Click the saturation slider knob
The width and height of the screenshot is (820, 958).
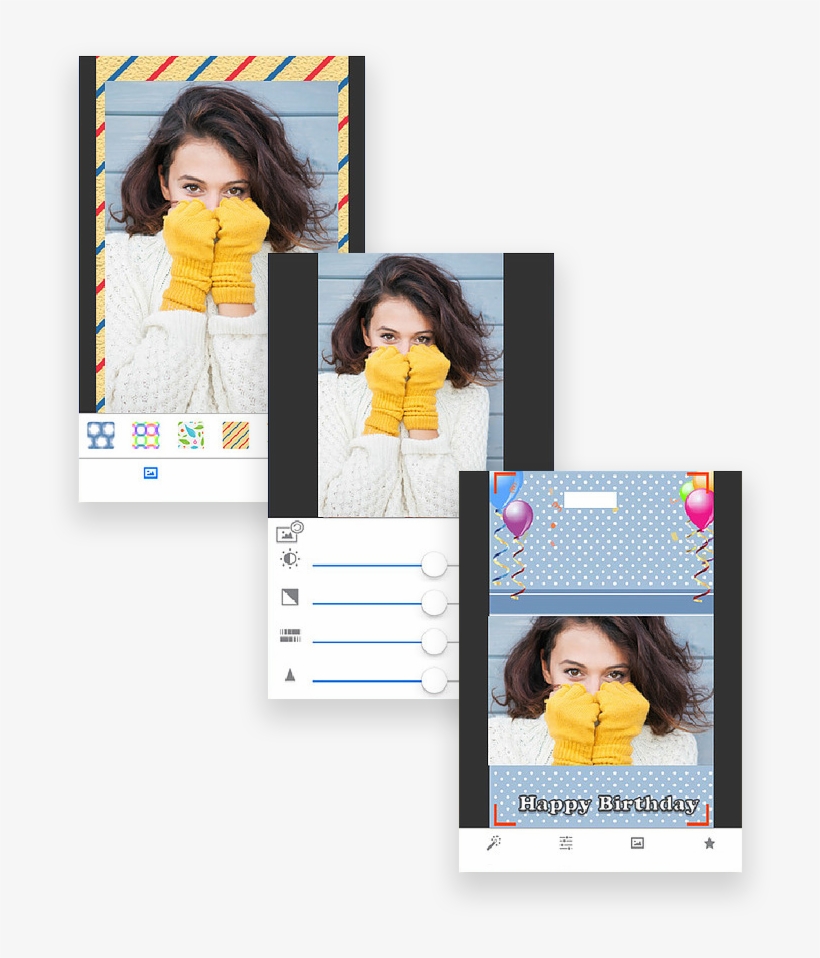point(434,642)
